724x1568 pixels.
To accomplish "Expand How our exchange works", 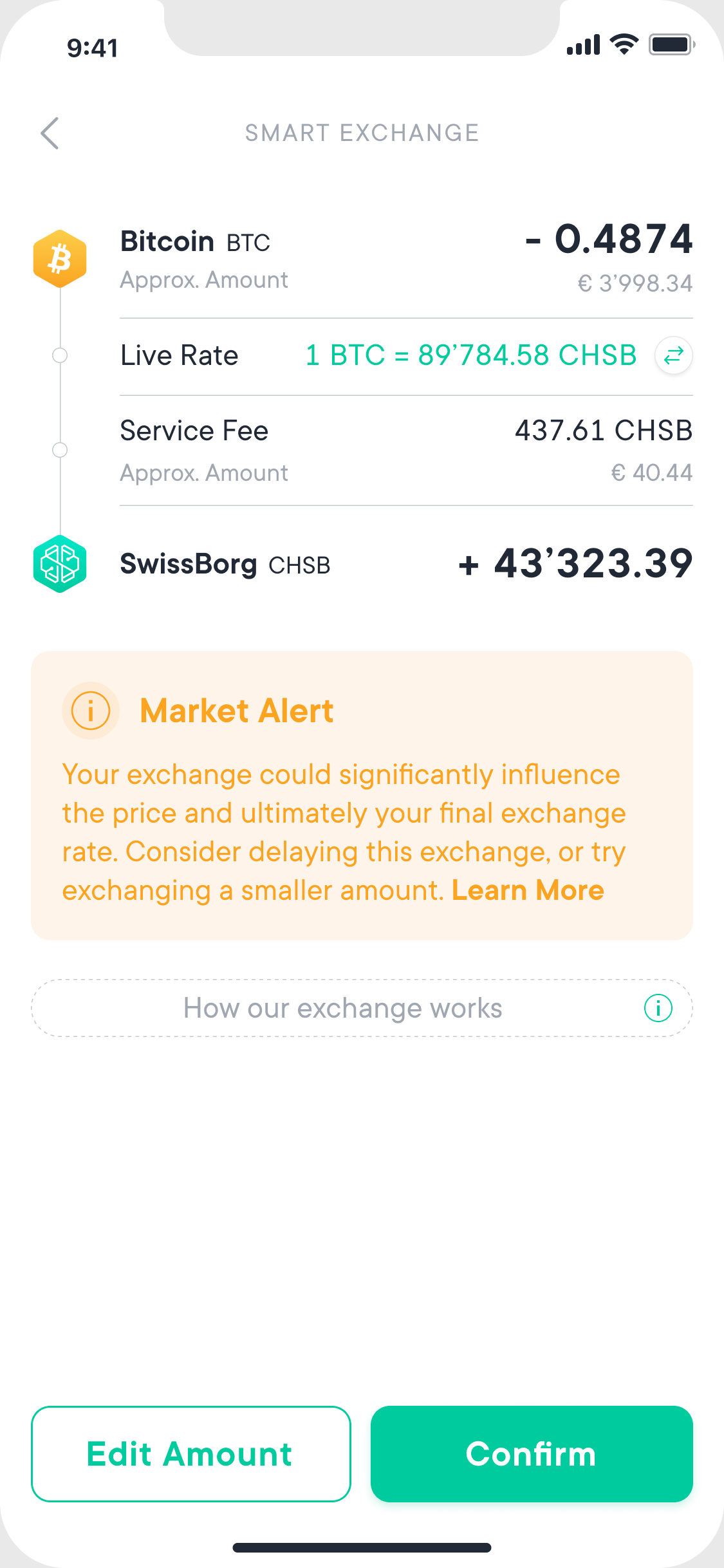I will coord(362,1008).
